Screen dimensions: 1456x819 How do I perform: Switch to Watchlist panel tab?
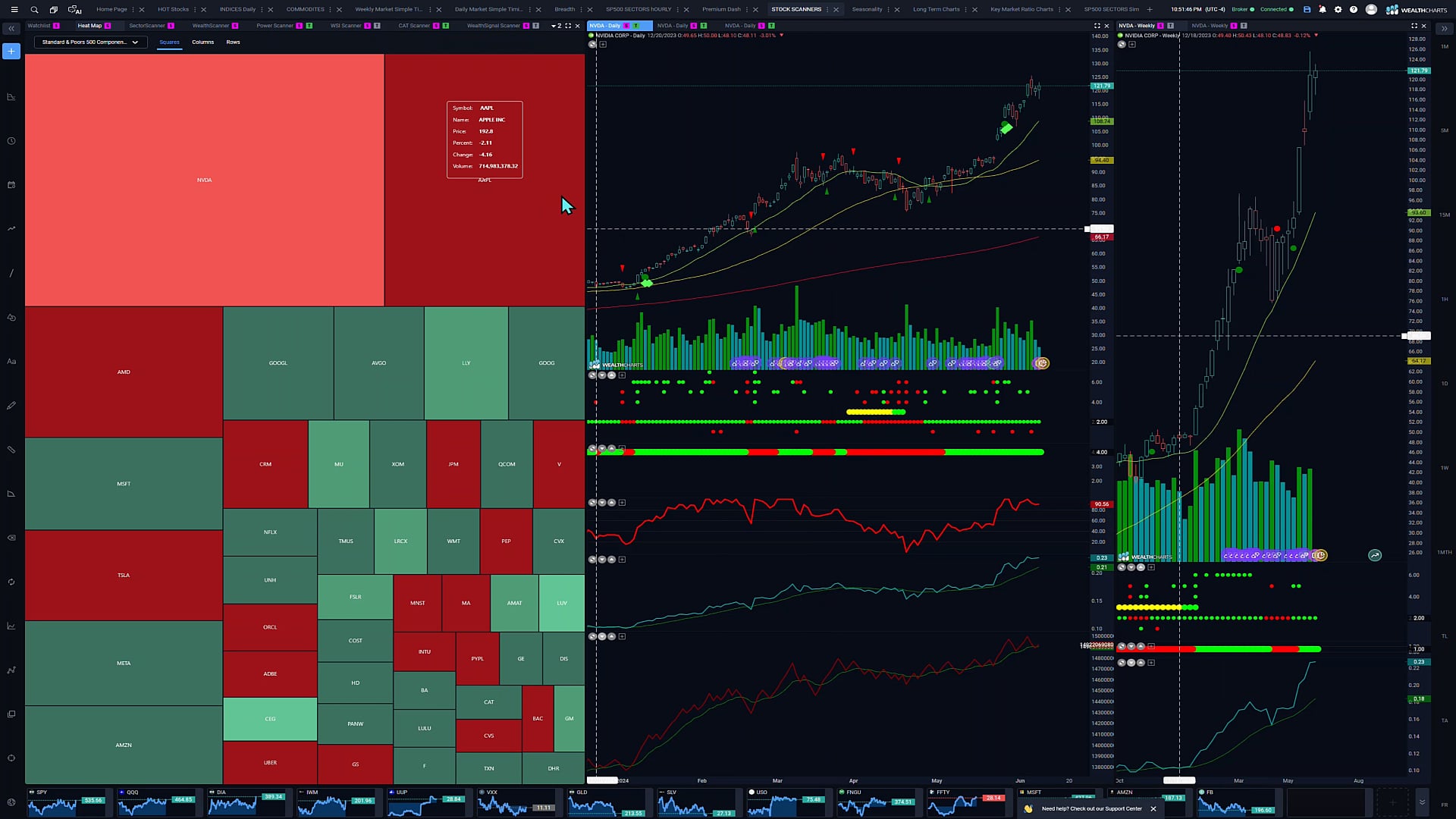coord(39,26)
